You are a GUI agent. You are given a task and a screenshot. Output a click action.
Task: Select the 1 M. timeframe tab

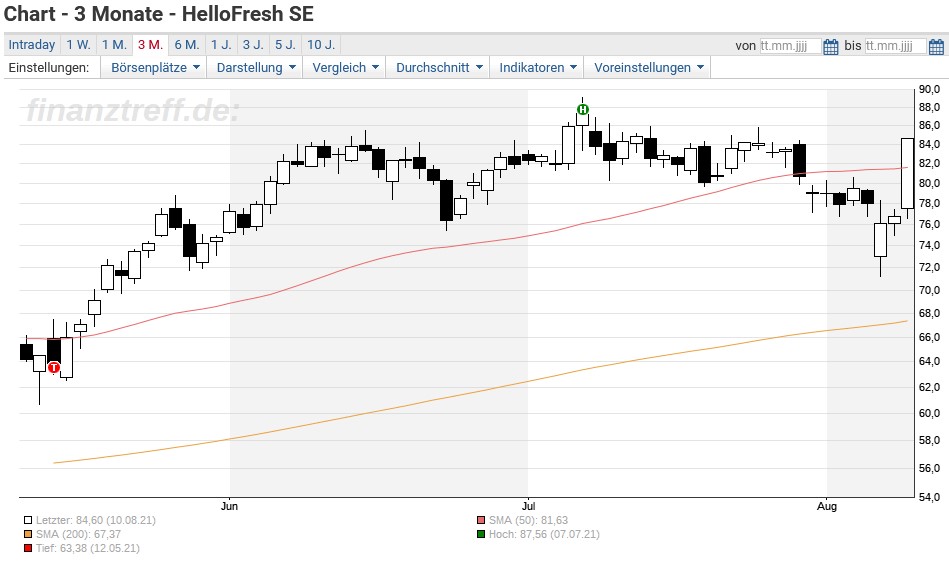(x=114, y=45)
